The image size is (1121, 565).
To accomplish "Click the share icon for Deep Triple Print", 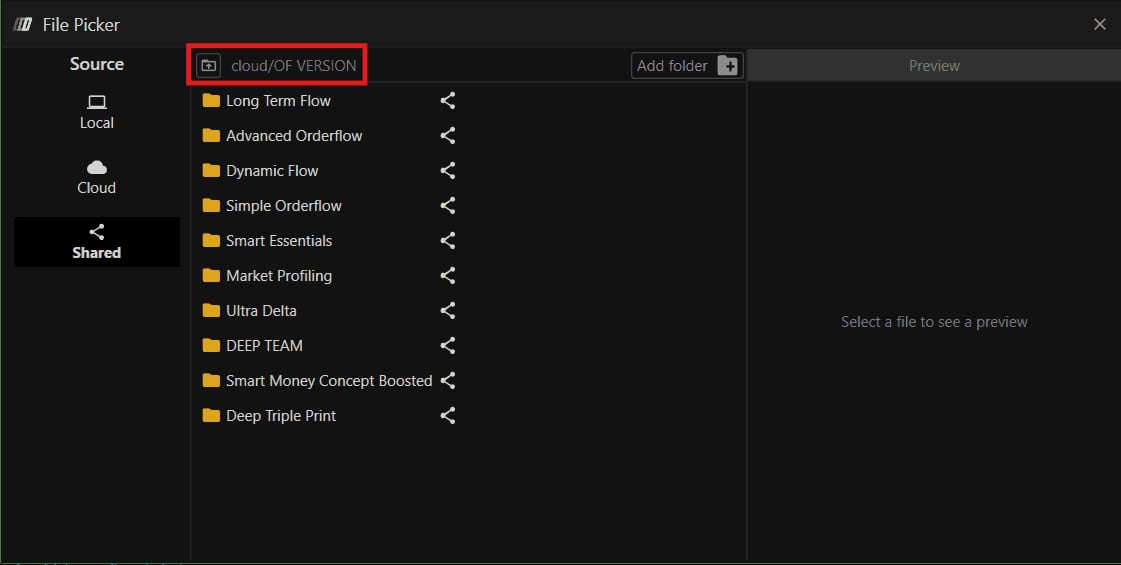I will coord(448,416).
